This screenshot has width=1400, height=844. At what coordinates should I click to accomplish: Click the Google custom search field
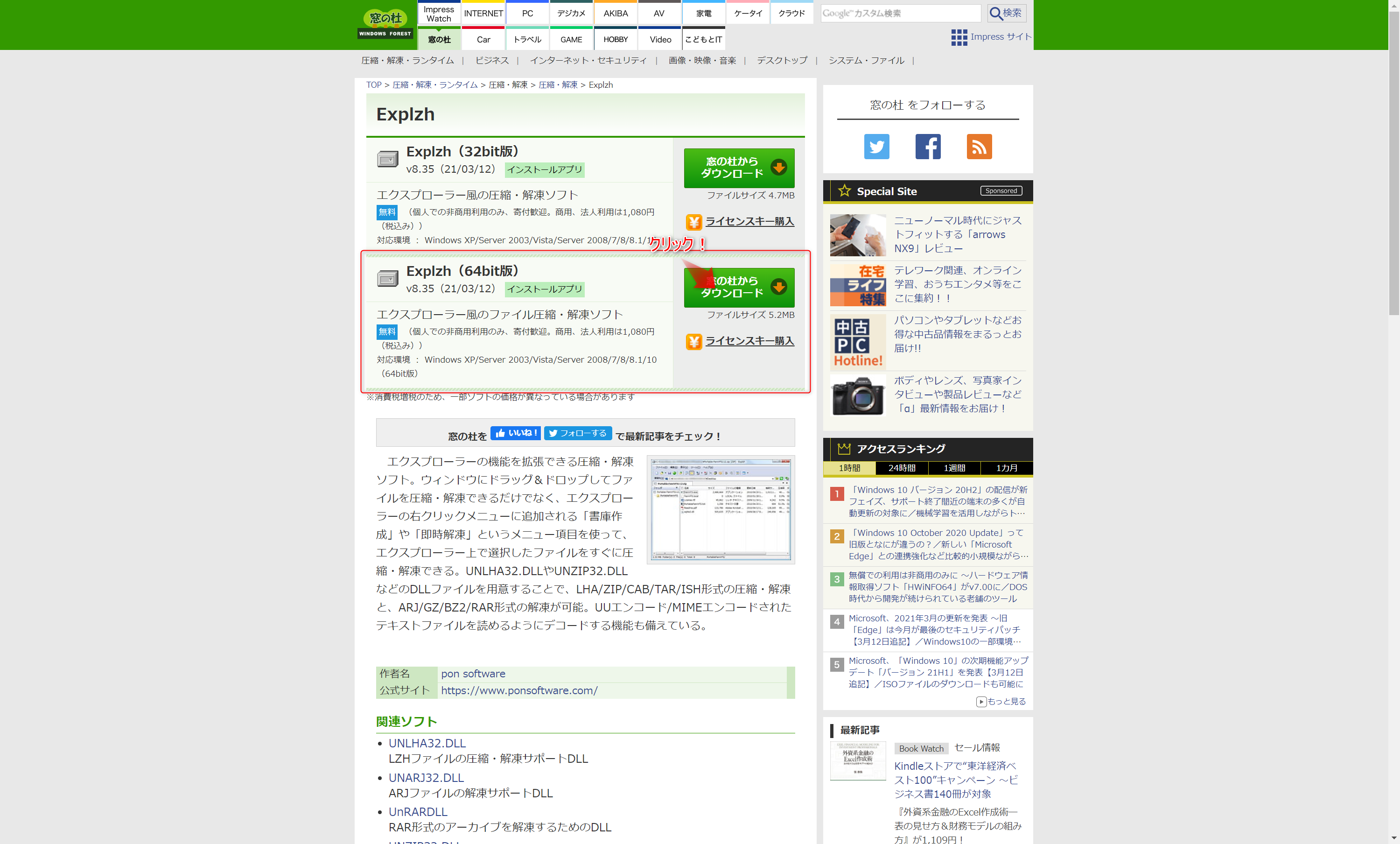900,13
